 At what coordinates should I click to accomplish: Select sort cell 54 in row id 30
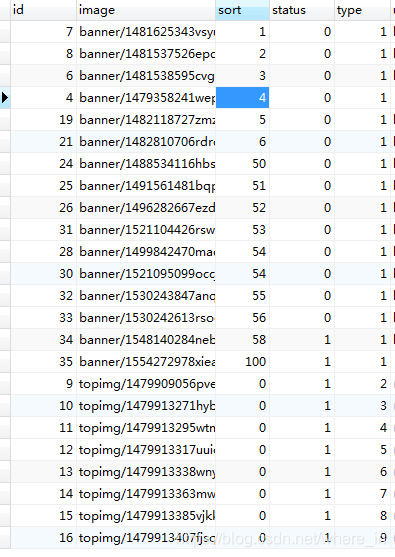[242, 274]
